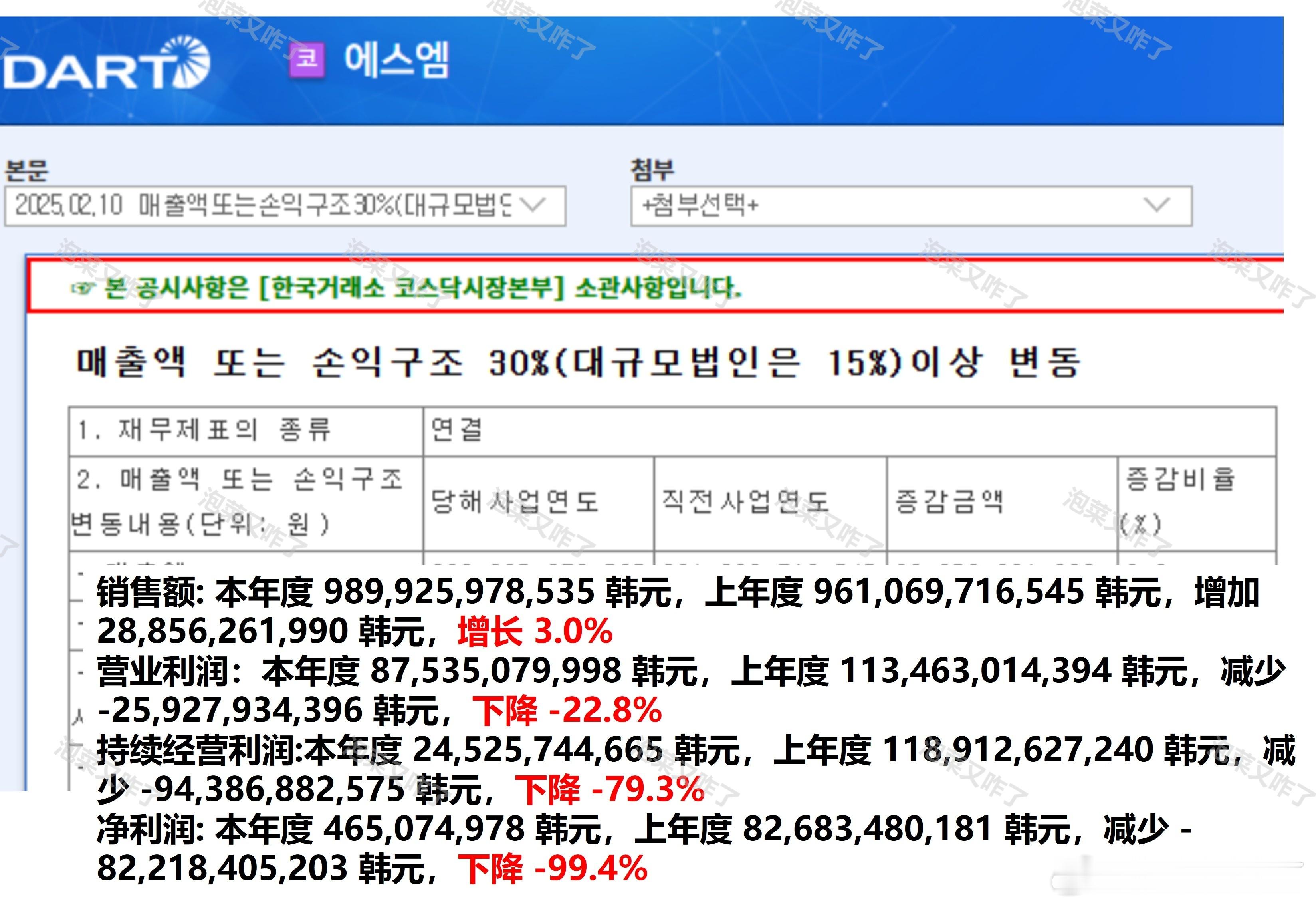
Task: Click the red text 下降 -79.3%
Action: pyautogui.click(x=610, y=789)
